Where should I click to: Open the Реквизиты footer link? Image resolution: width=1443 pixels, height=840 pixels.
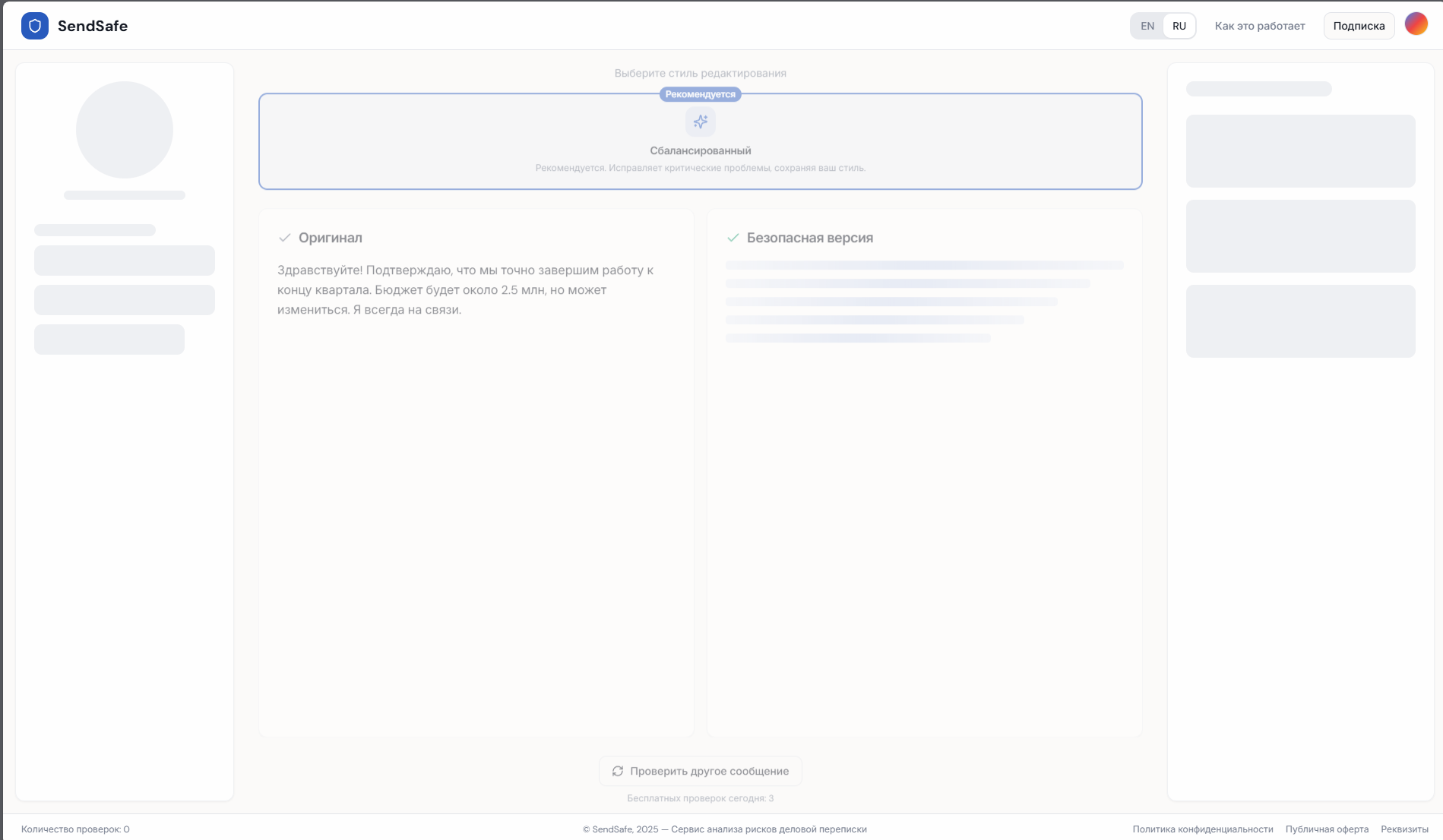tap(1404, 829)
